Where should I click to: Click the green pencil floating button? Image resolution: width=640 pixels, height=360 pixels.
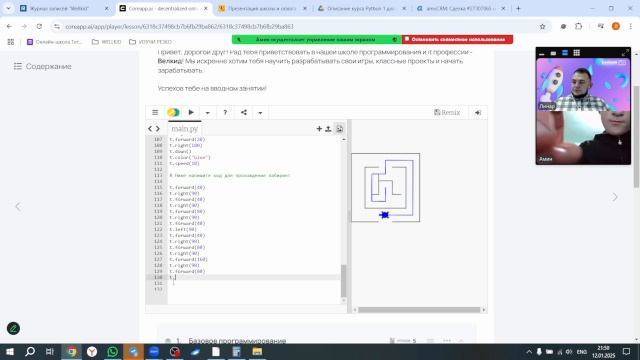tap(13, 328)
